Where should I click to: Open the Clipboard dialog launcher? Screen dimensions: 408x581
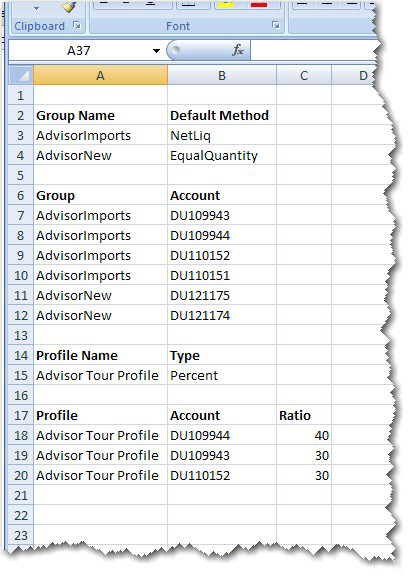pyautogui.click(x=77, y=25)
